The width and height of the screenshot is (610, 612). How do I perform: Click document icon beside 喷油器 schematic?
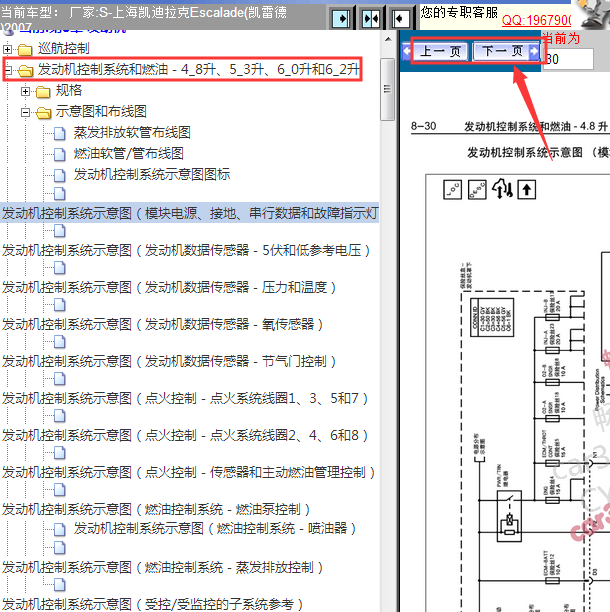point(59,530)
